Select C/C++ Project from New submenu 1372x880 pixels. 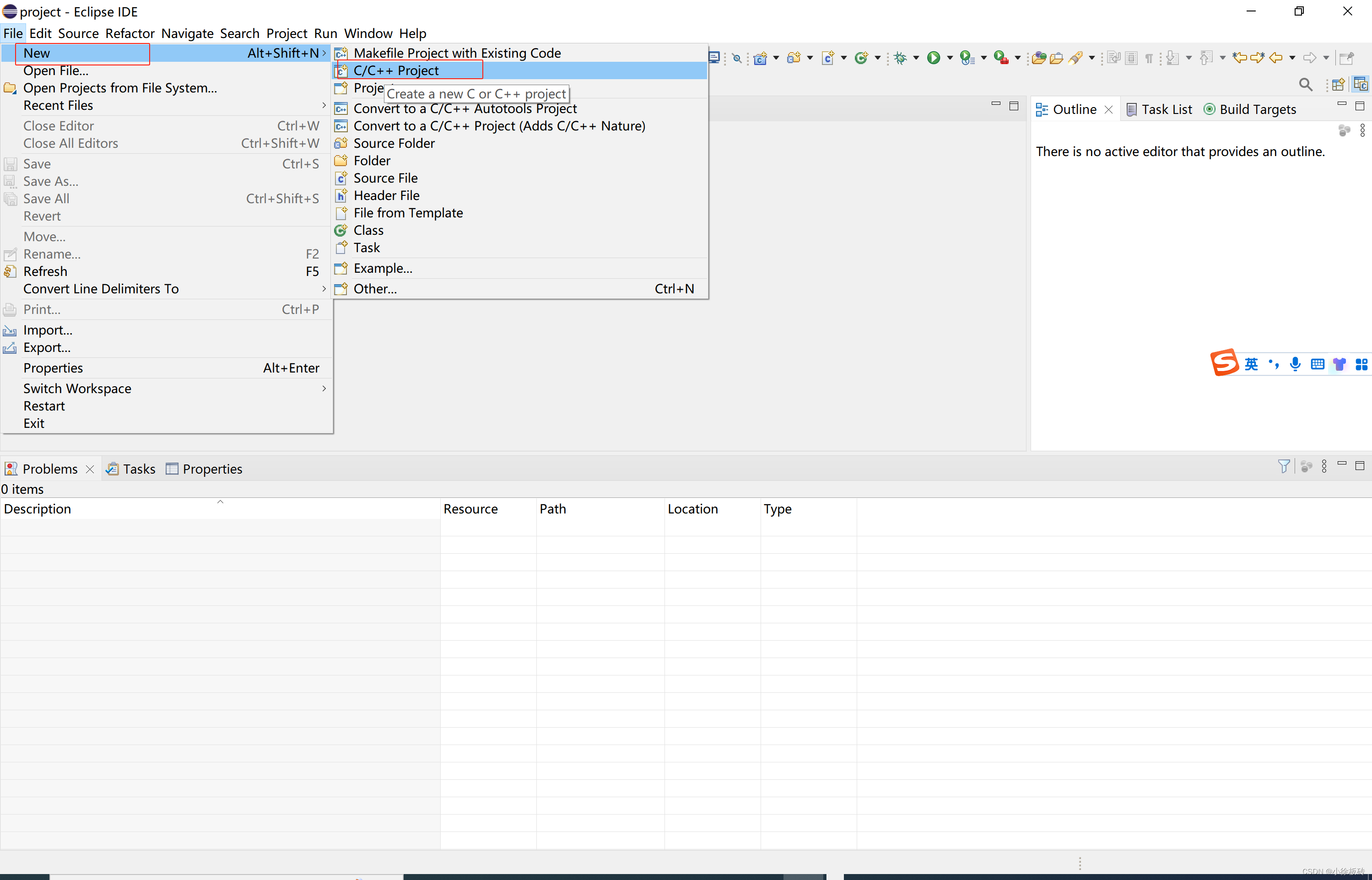click(x=396, y=70)
